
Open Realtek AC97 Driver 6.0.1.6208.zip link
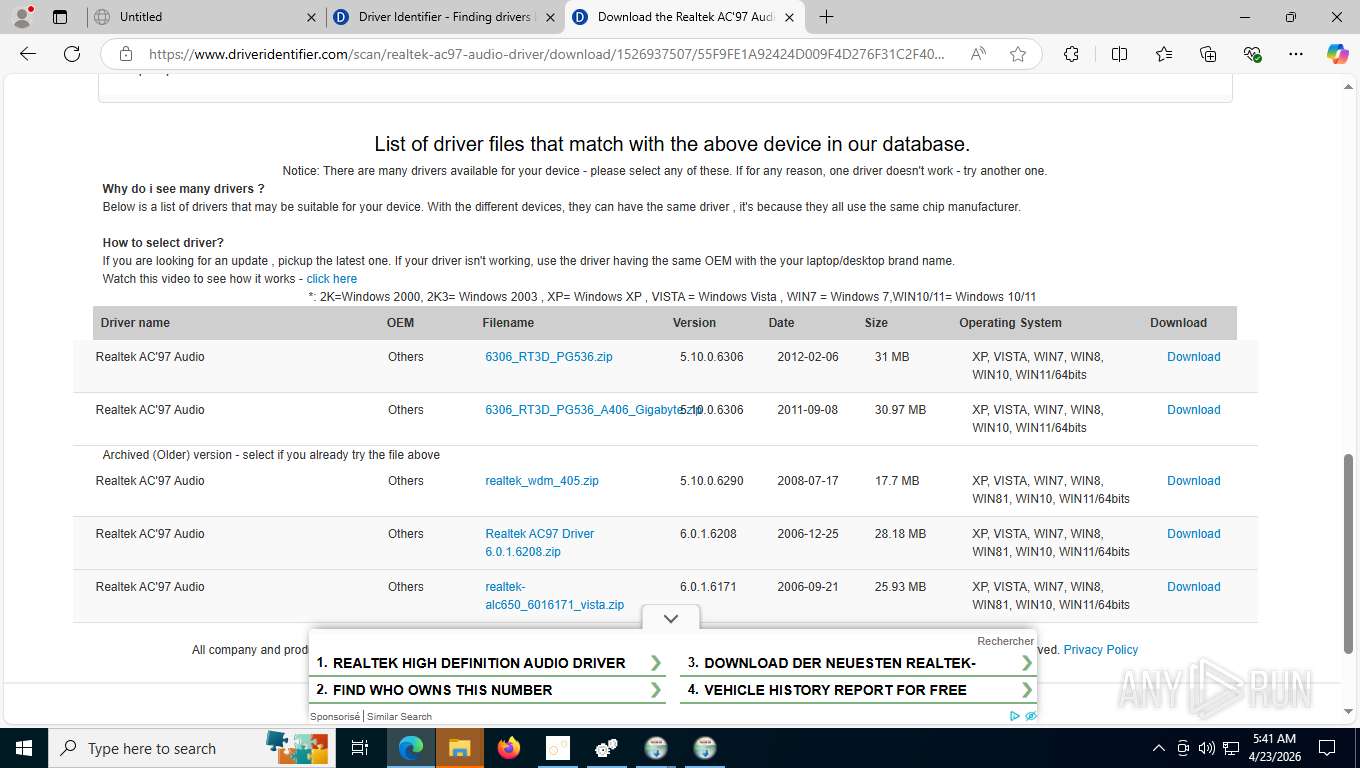pyautogui.click(x=539, y=543)
